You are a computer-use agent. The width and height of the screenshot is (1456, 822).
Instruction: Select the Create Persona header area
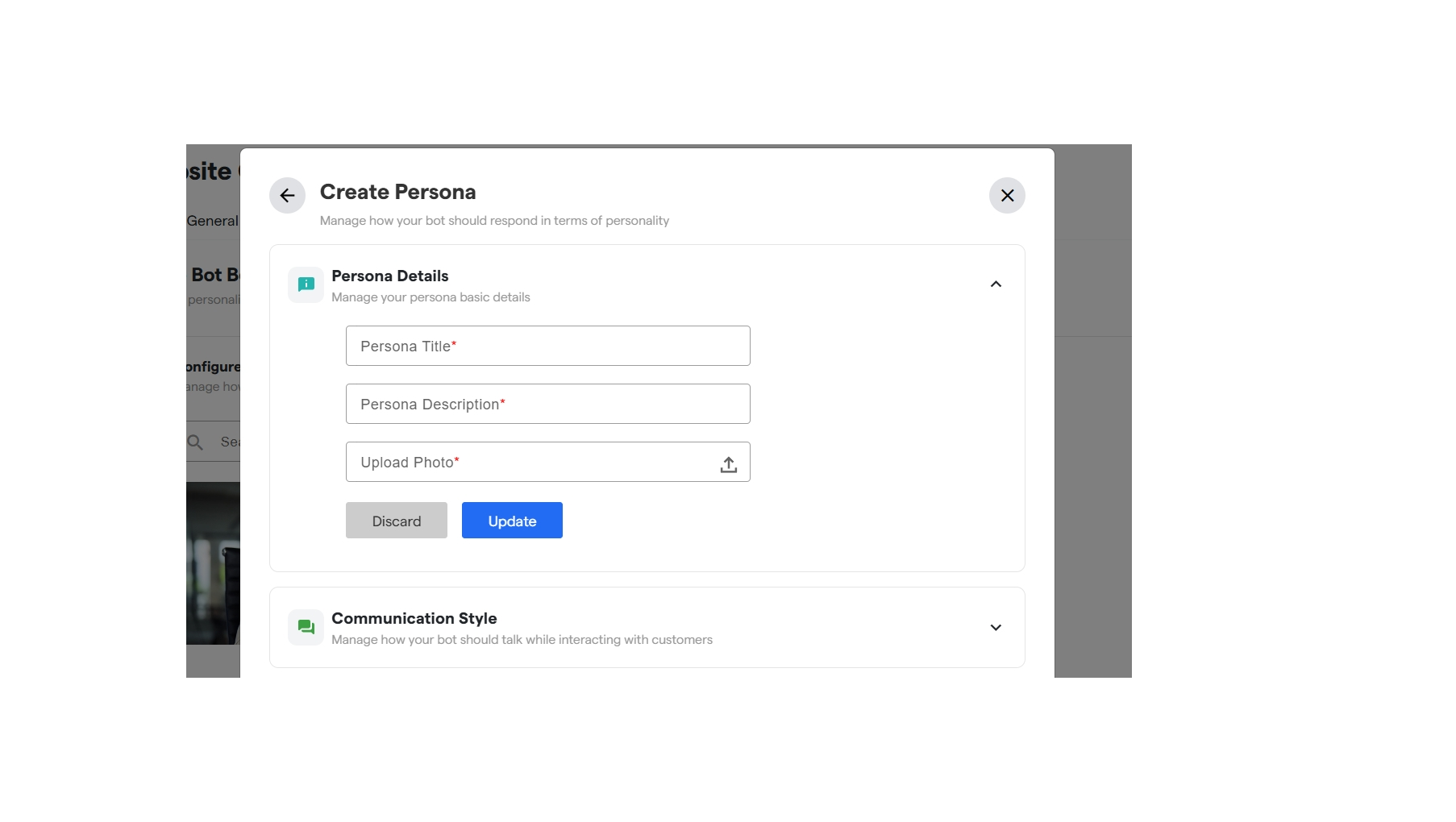coord(397,192)
